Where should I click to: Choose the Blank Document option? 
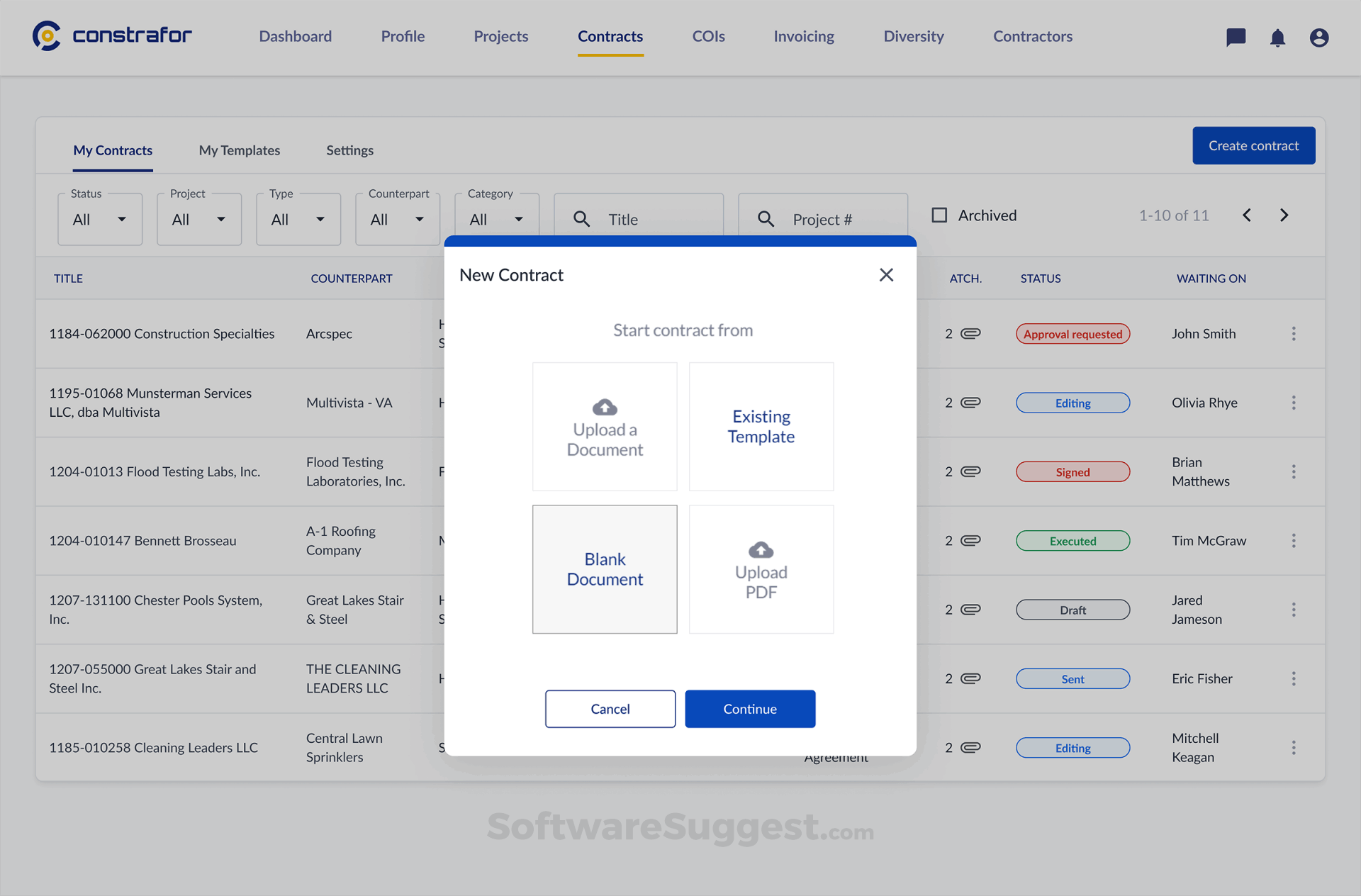605,569
